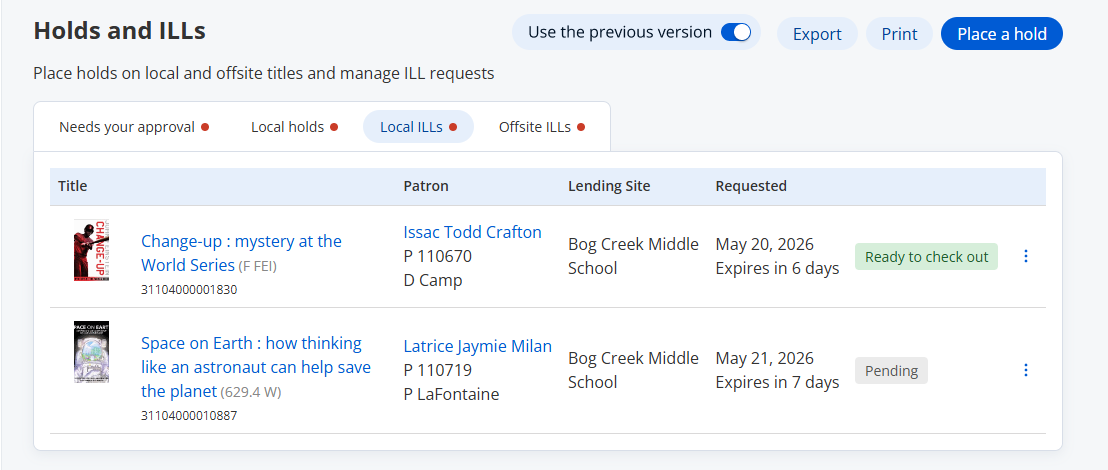Screen dimensions: 1108x470
Task: Click the Ready to check out status badge
Action: coord(926,257)
